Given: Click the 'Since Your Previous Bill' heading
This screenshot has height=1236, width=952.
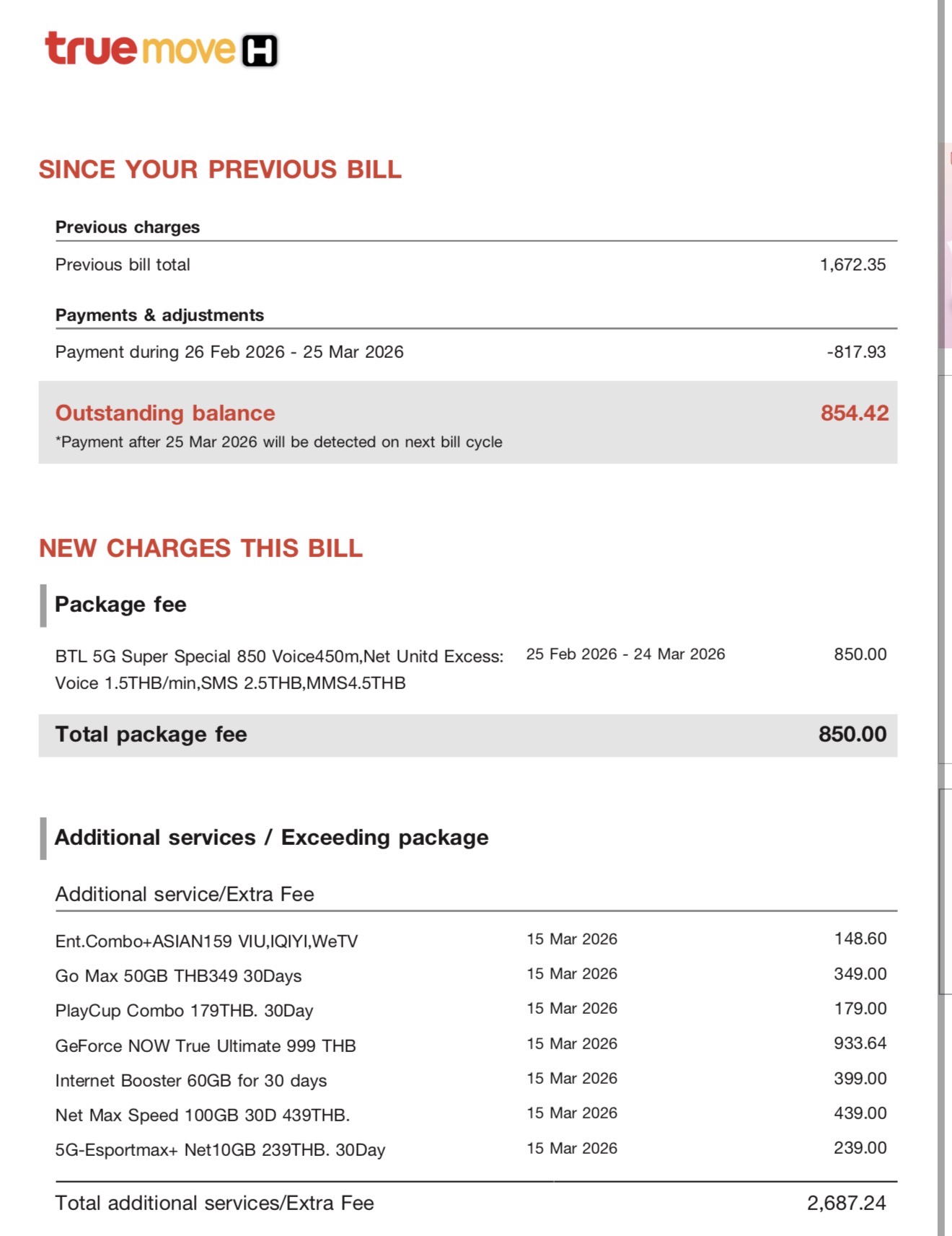Looking at the screenshot, I should coord(220,170).
